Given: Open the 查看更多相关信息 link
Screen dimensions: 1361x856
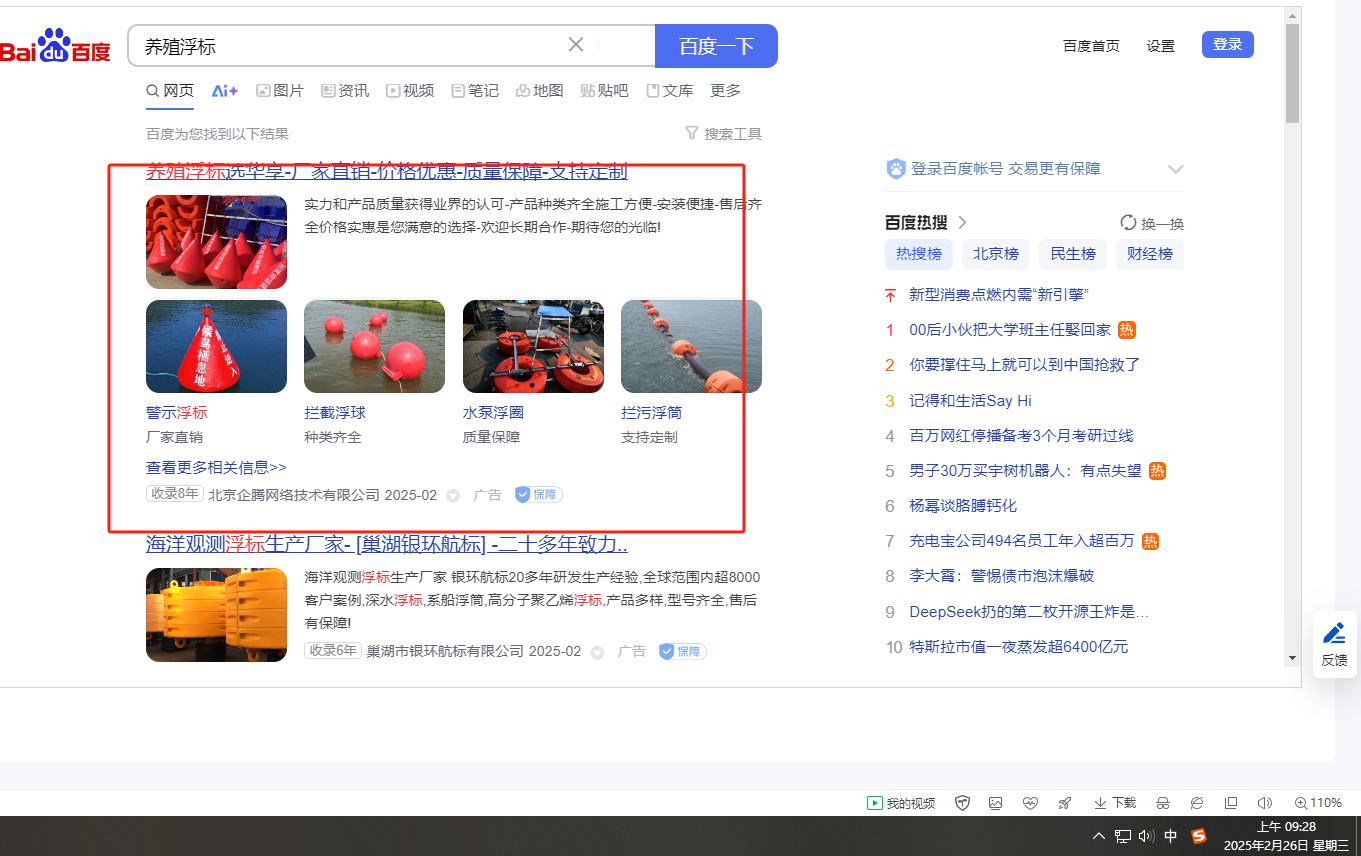Looking at the screenshot, I should [216, 467].
